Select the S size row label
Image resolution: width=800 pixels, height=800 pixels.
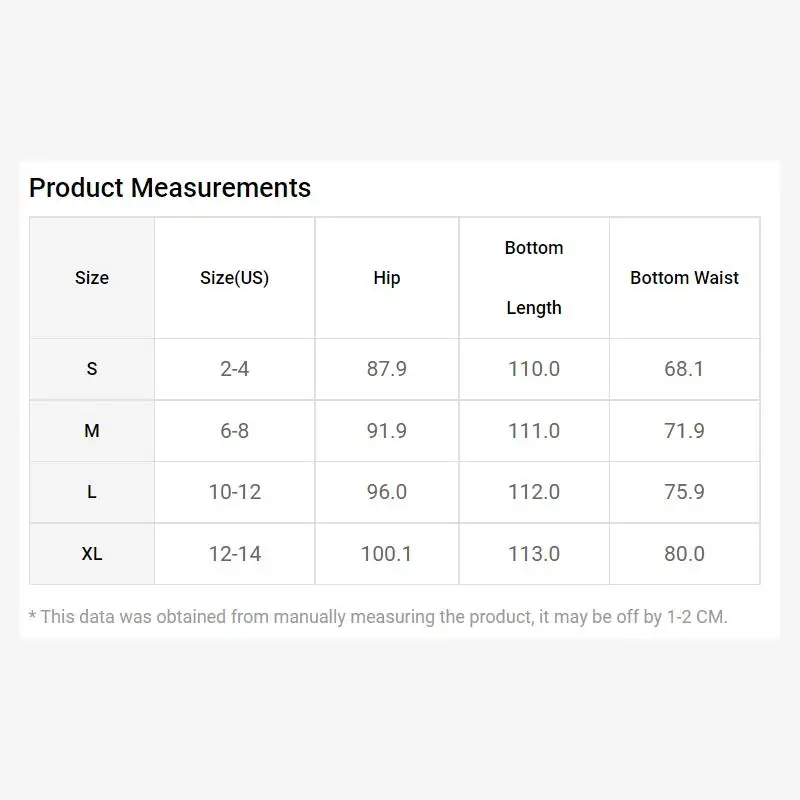point(92,369)
